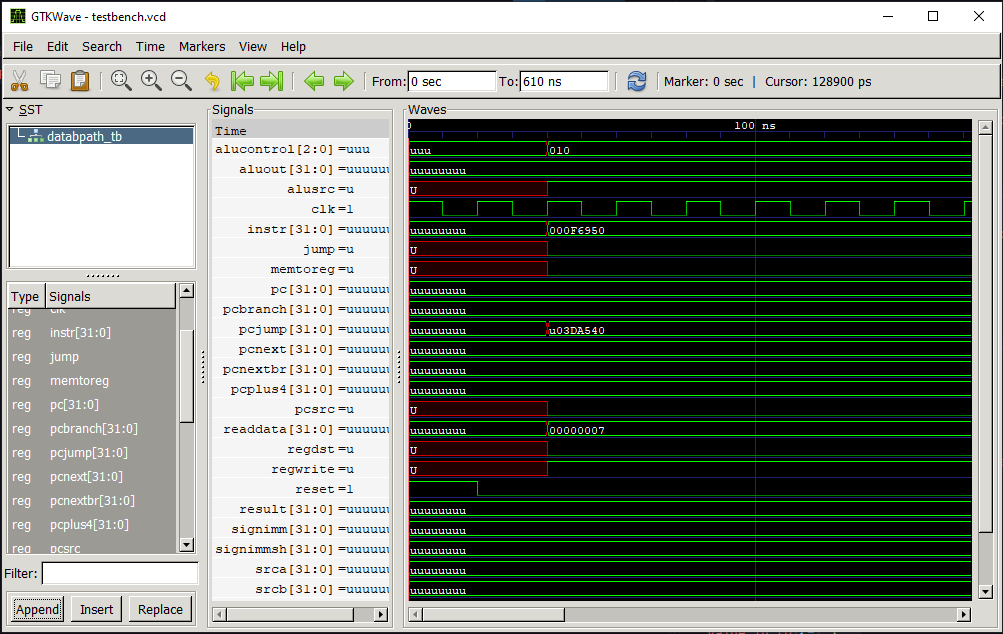Click the 100 ns timeline marker
The image size is (1003, 634).
[755, 125]
